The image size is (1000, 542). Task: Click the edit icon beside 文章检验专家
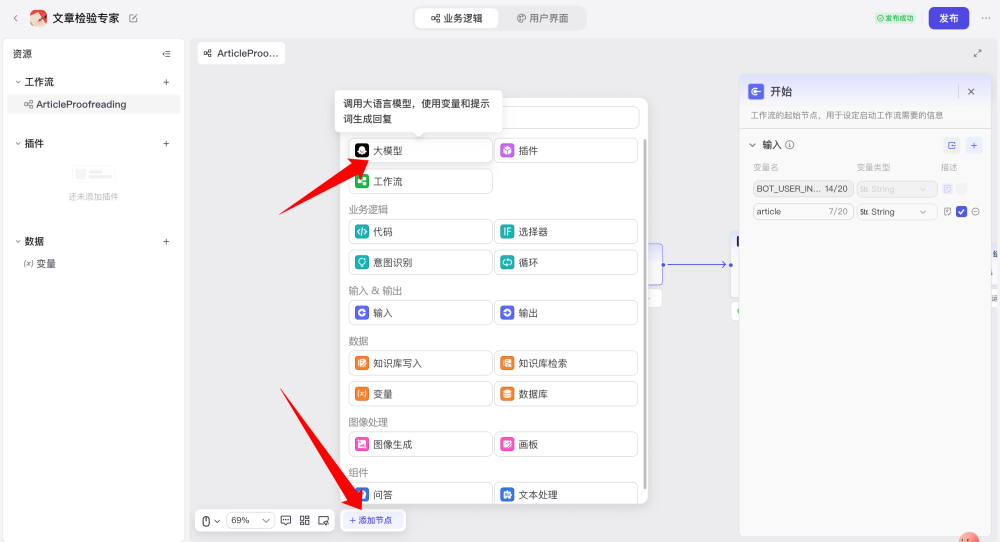[133, 18]
